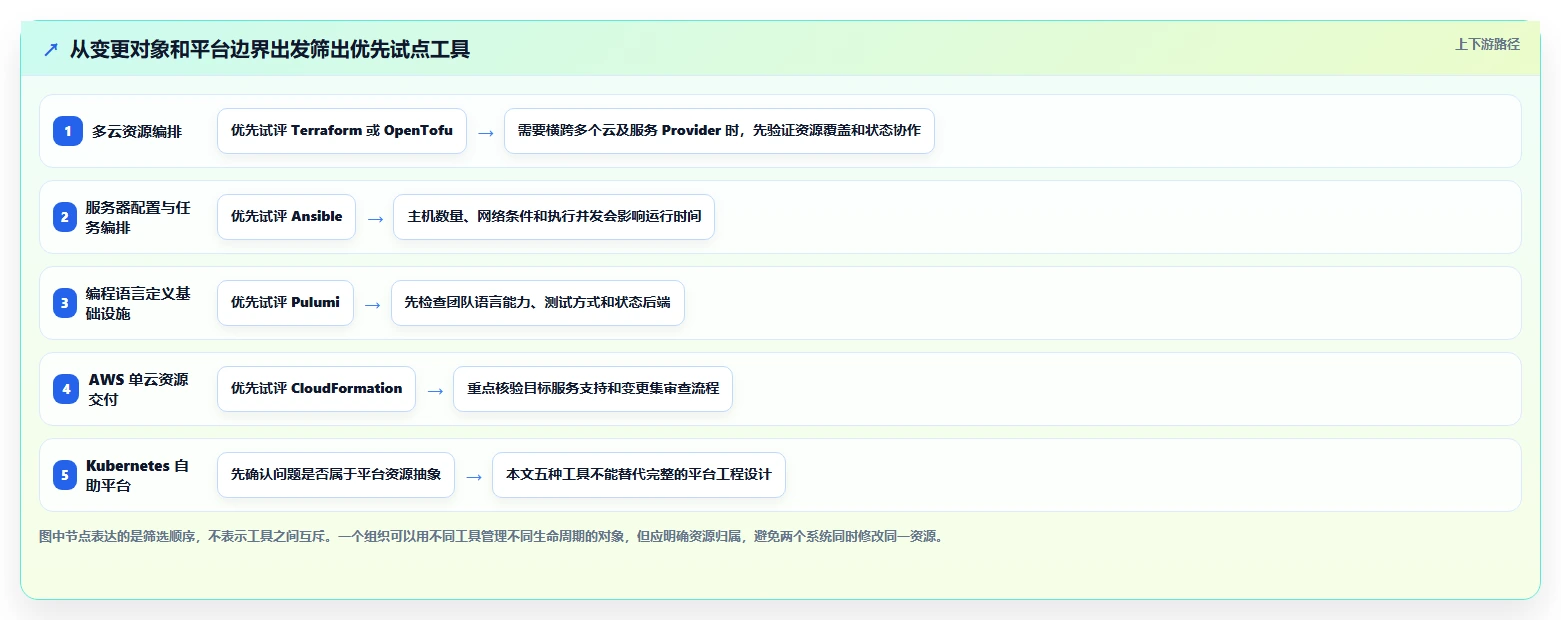Click the footnote starting 图中节点表达的是筛选顺序
The image size is (1561, 620).
click(x=491, y=537)
